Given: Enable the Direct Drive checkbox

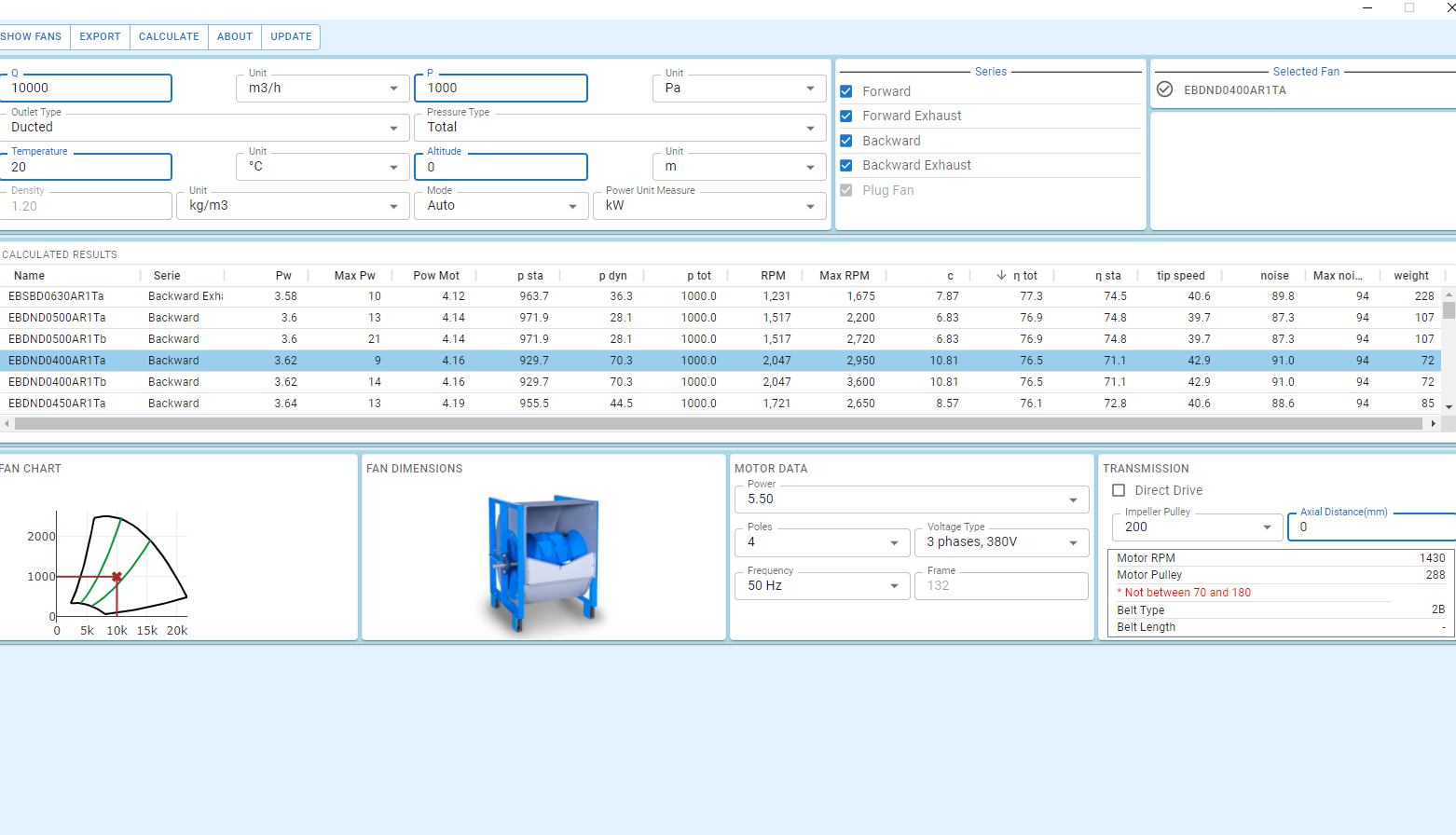Looking at the screenshot, I should 1119,490.
